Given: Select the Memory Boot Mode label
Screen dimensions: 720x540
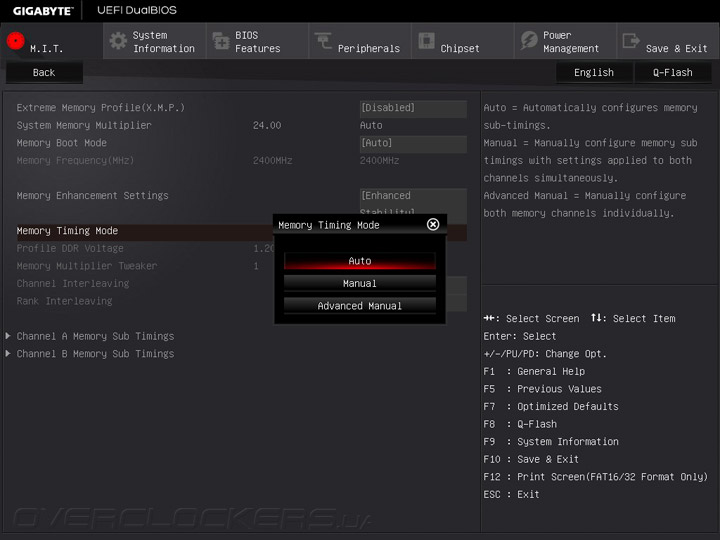Looking at the screenshot, I should (x=62, y=143).
